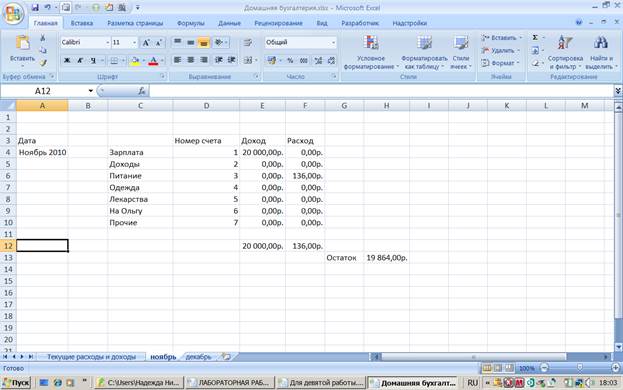This screenshot has width=623, height=390.
Task: Save the workbook from Quick Access toolbar
Action: click(x=35, y=8)
